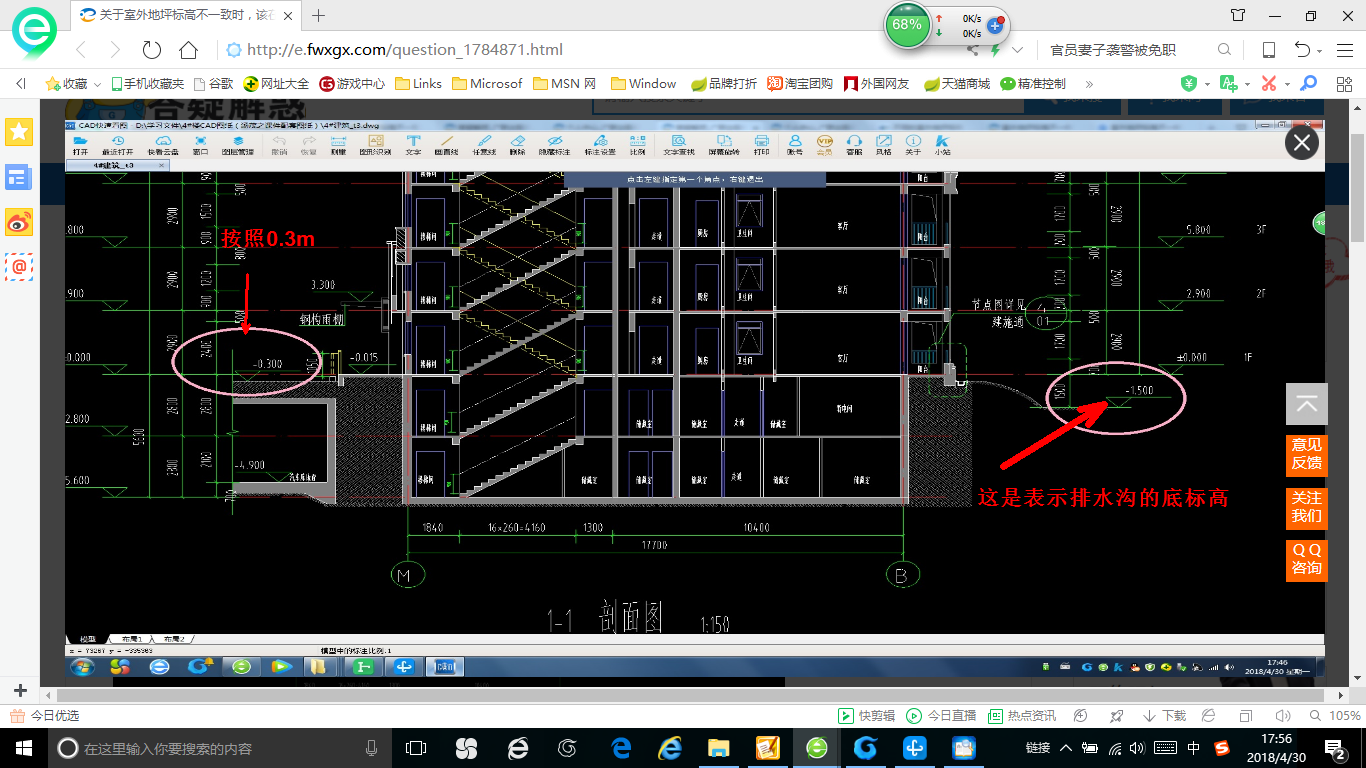
Task: Show more bookmarks overflow chevron
Action: coord(1089,84)
